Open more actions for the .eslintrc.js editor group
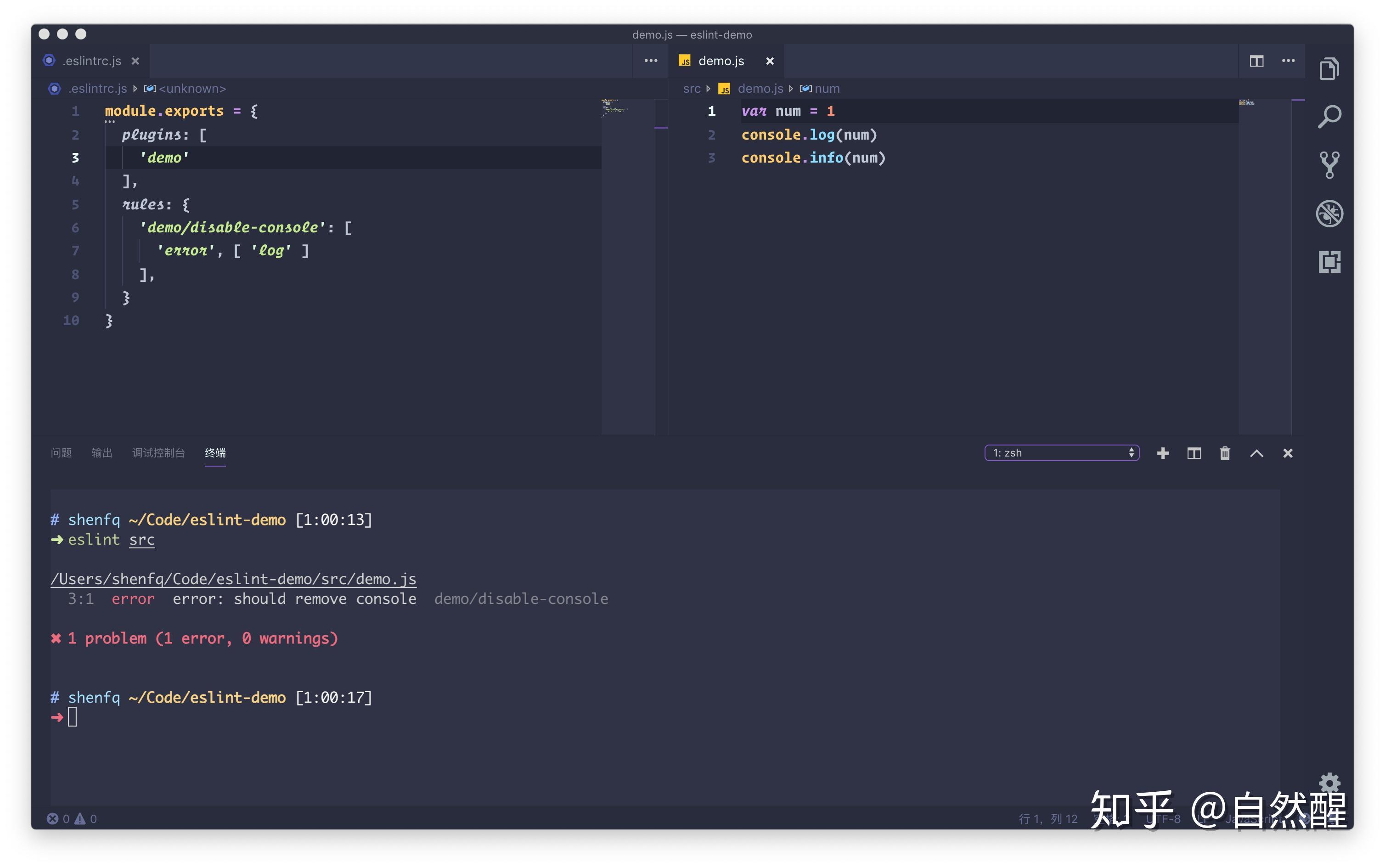Screen dimensions: 1385x868 650,61
